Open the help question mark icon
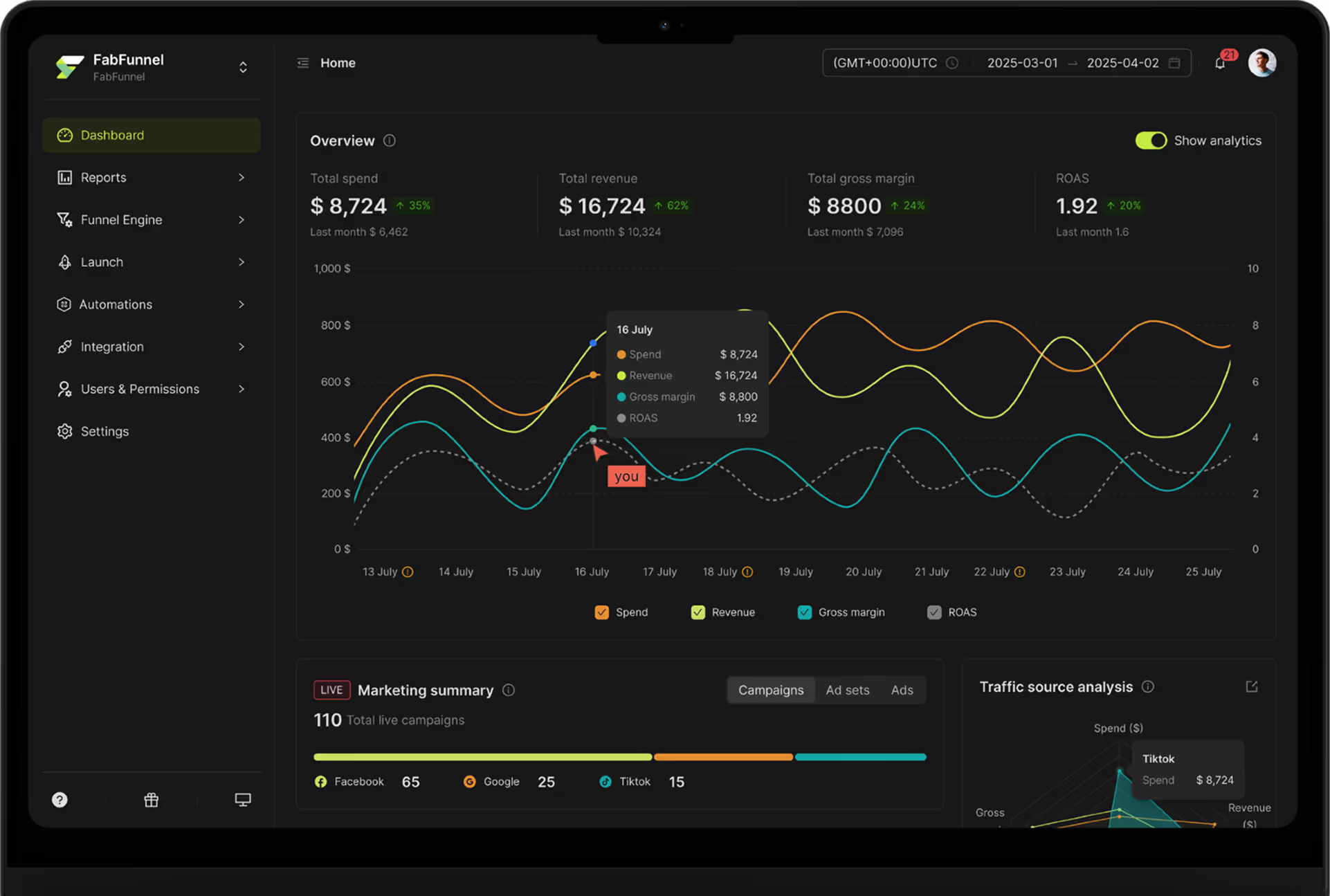 click(60, 800)
